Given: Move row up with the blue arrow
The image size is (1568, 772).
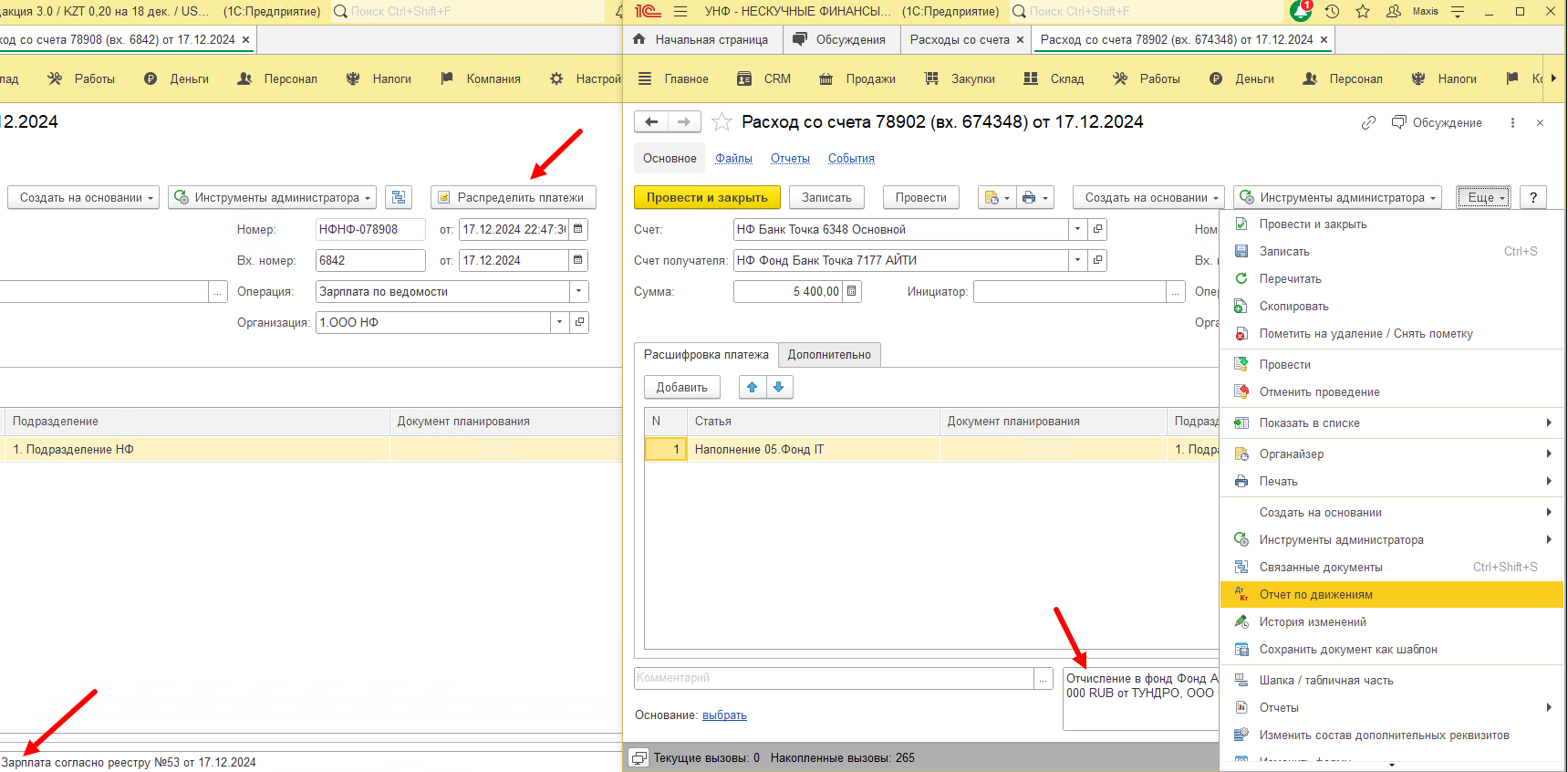Looking at the screenshot, I should (x=753, y=387).
